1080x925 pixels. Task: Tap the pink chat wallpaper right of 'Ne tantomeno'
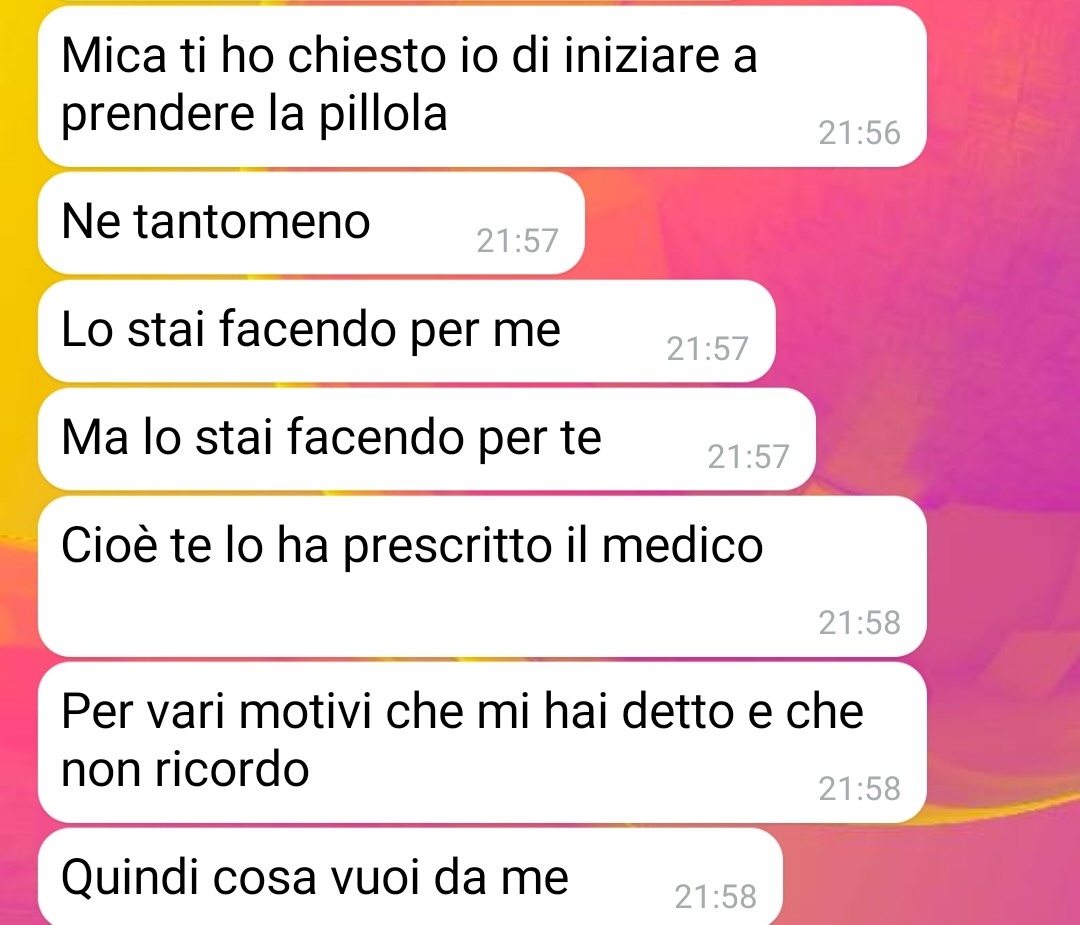[827, 223]
